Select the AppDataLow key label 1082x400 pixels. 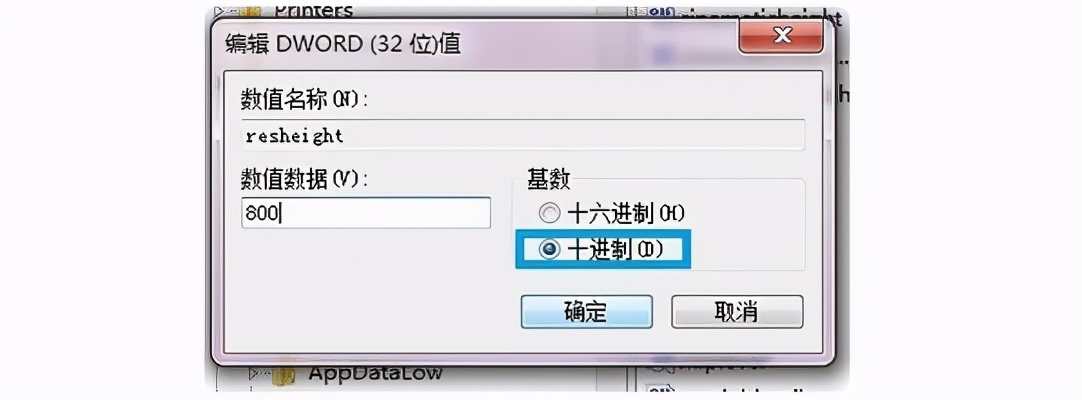tap(376, 374)
